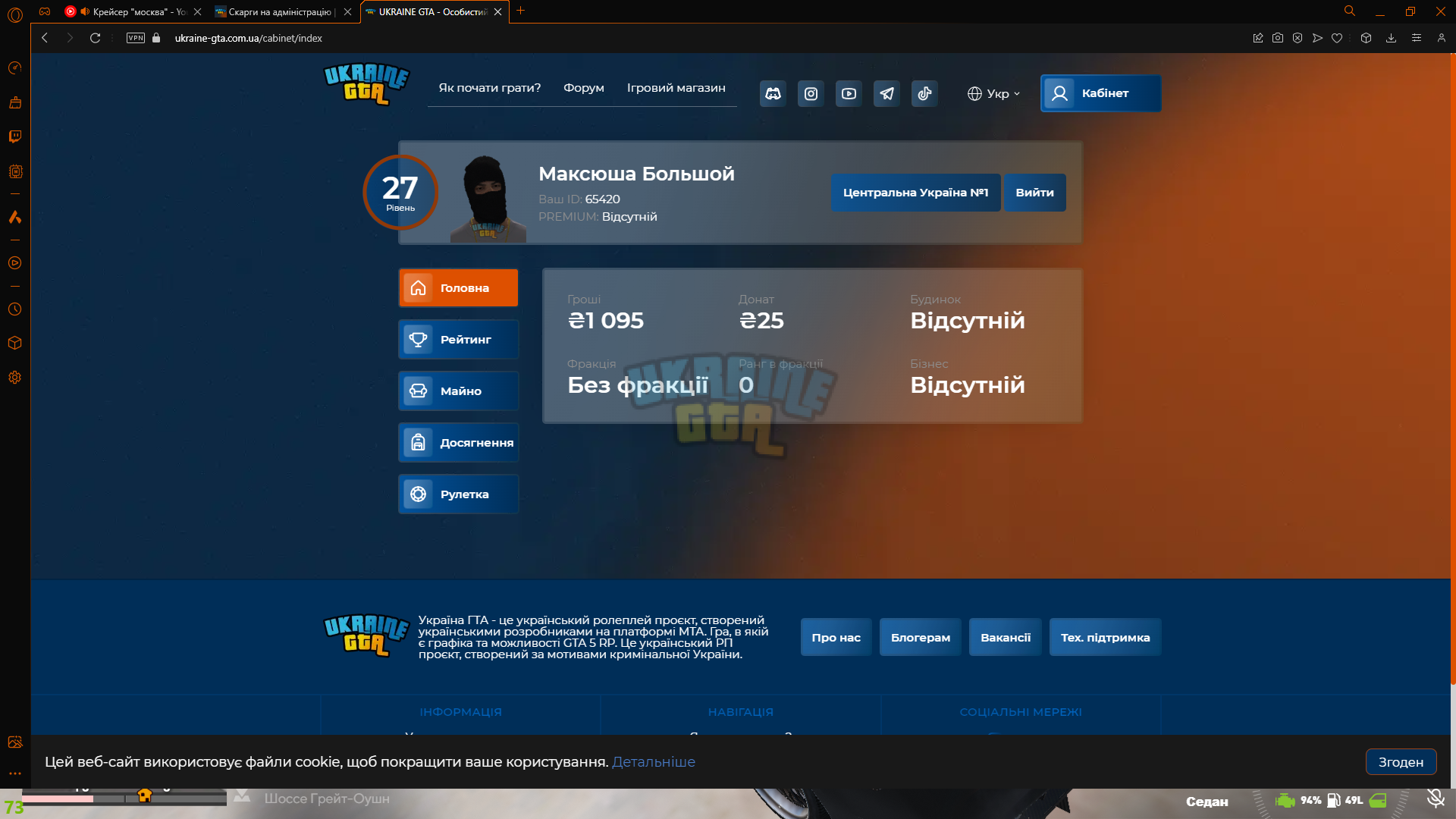Image resolution: width=1456 pixels, height=819 pixels.
Task: Reload the page with refresh icon
Action: (95, 38)
